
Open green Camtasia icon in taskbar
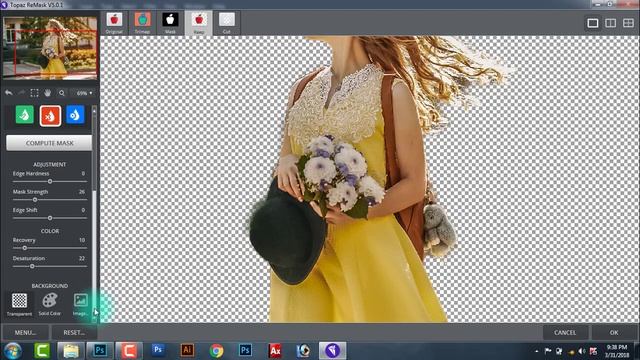point(42,351)
